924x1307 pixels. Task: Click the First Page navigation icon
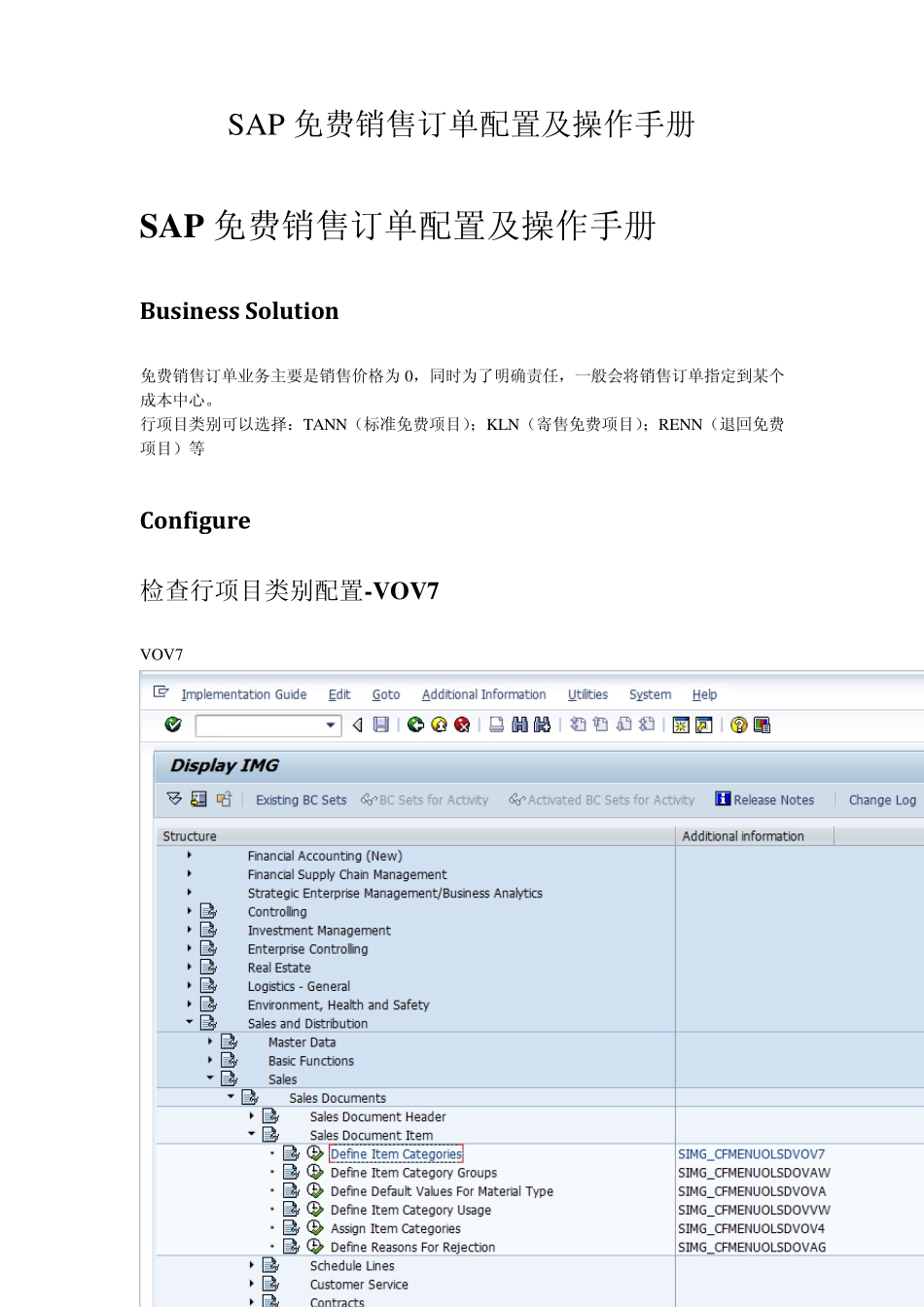pyautogui.click(x=578, y=724)
